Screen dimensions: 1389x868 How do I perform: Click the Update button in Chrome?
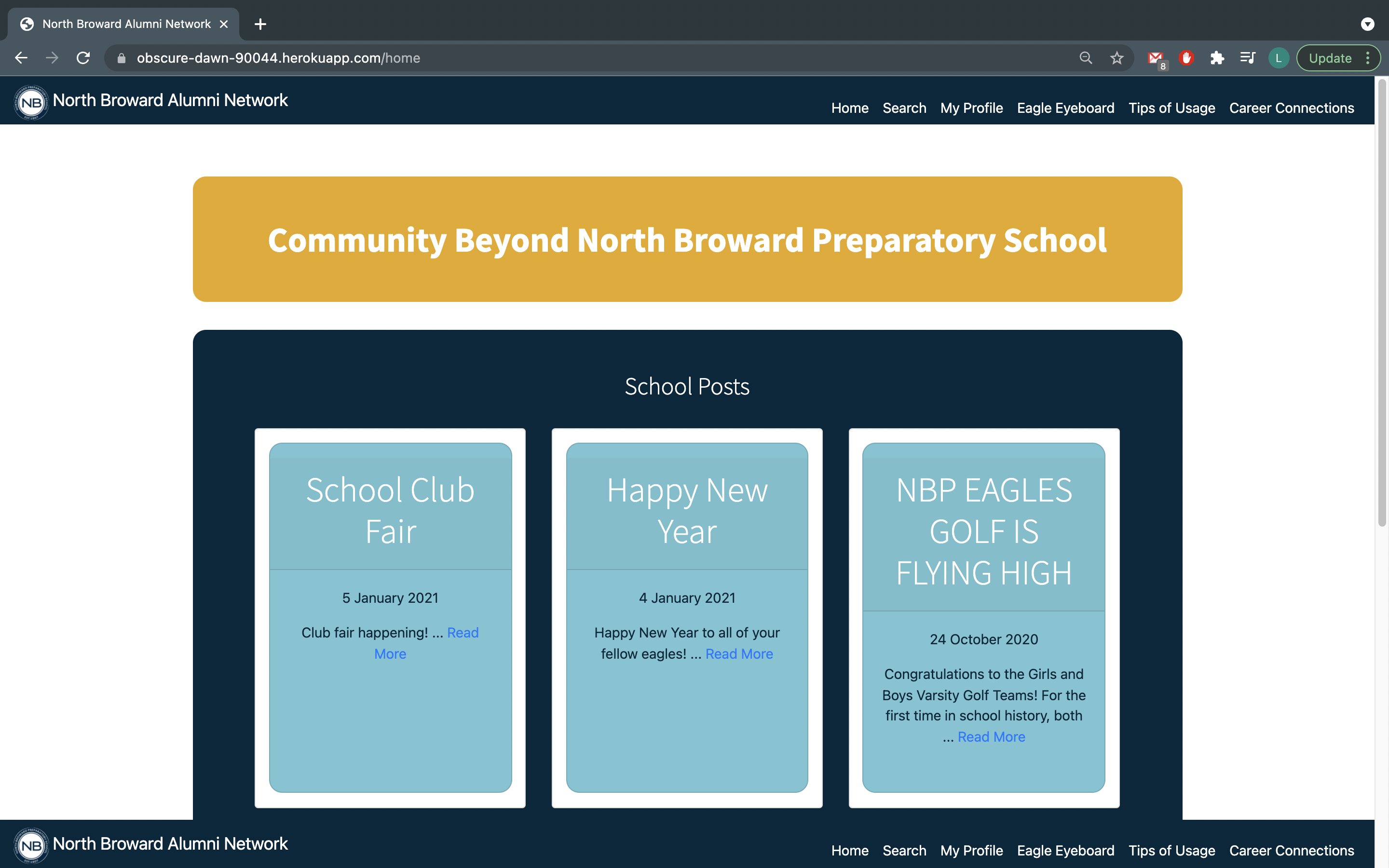(1330, 58)
